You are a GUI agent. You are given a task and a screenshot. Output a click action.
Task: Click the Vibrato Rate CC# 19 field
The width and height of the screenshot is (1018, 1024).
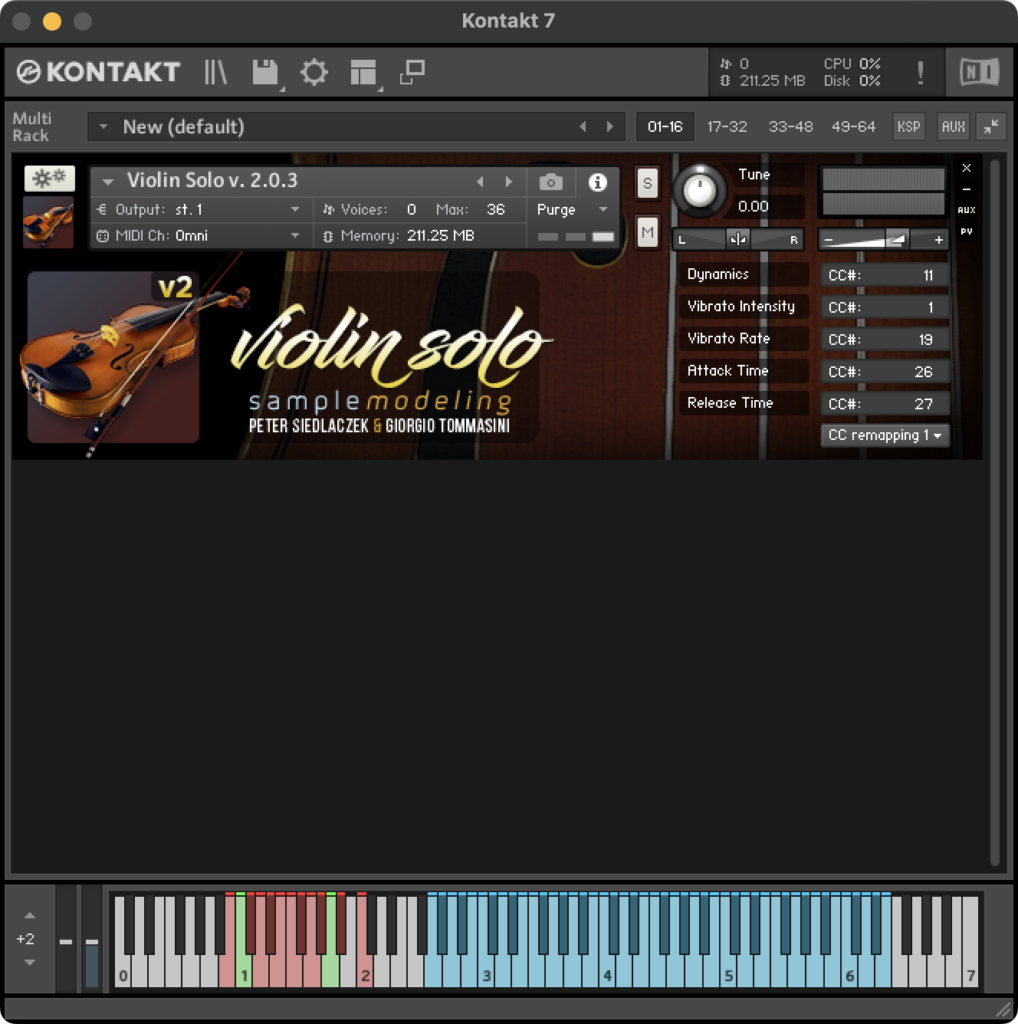(x=884, y=339)
